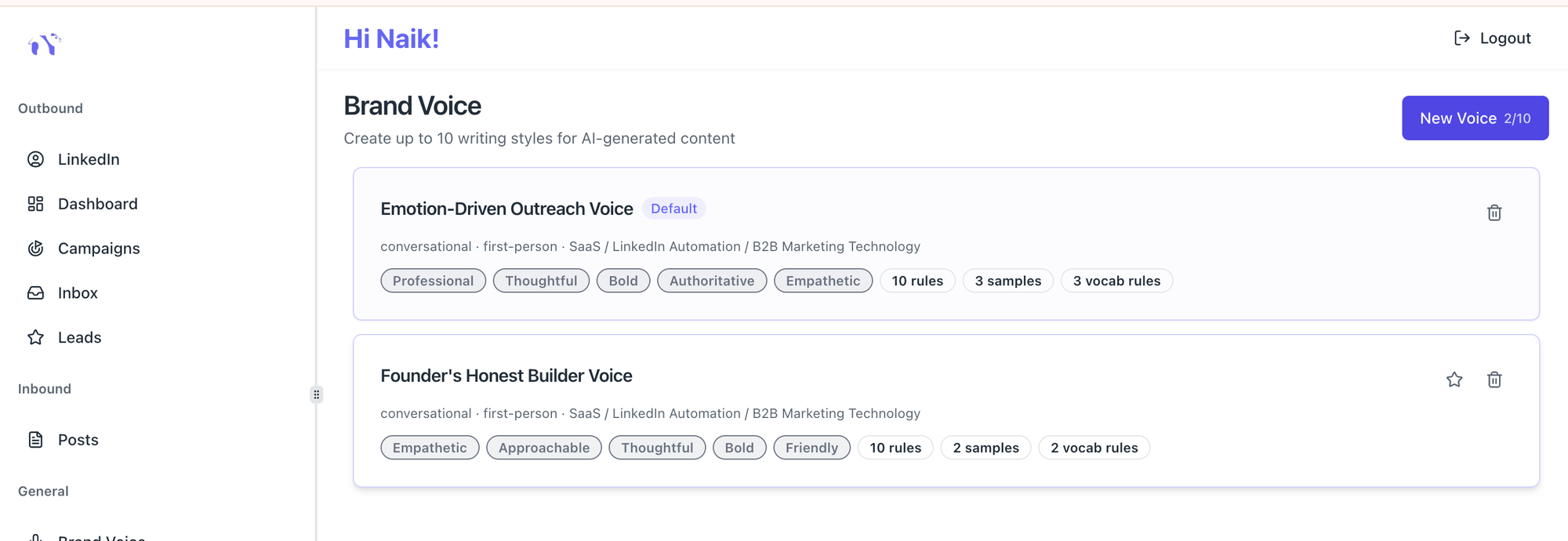Screen dimensions: 1568x541
Task: Create a New Voice
Action: (1475, 118)
